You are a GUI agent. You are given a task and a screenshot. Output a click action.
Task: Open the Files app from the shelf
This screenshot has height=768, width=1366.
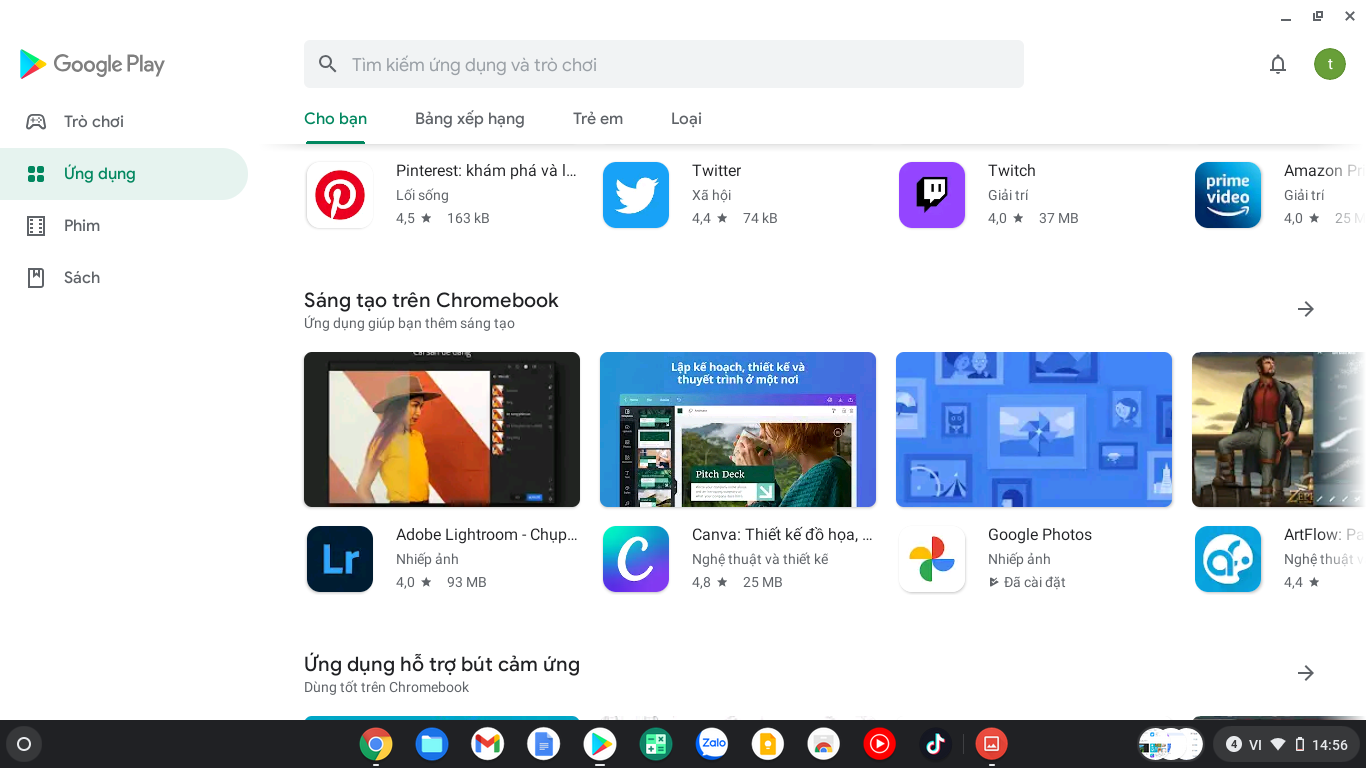point(432,744)
